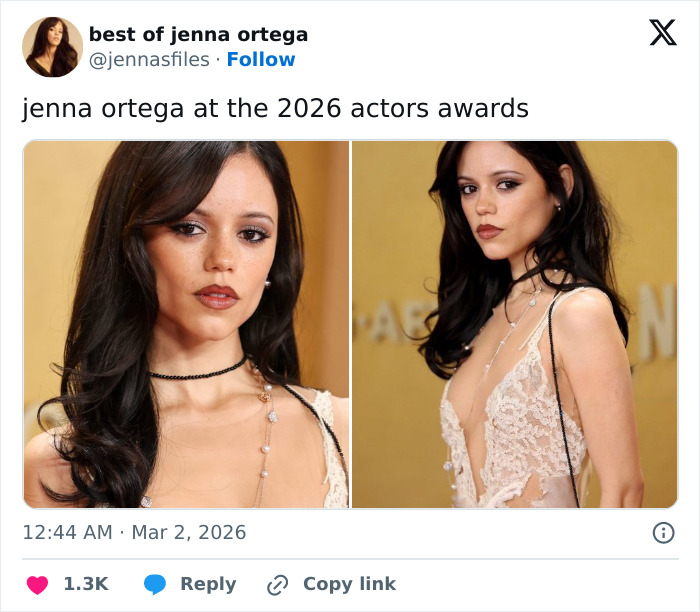Viewport: 700px width, 612px height.
Task: Click the 12:44 AM time
Action: coord(67,533)
